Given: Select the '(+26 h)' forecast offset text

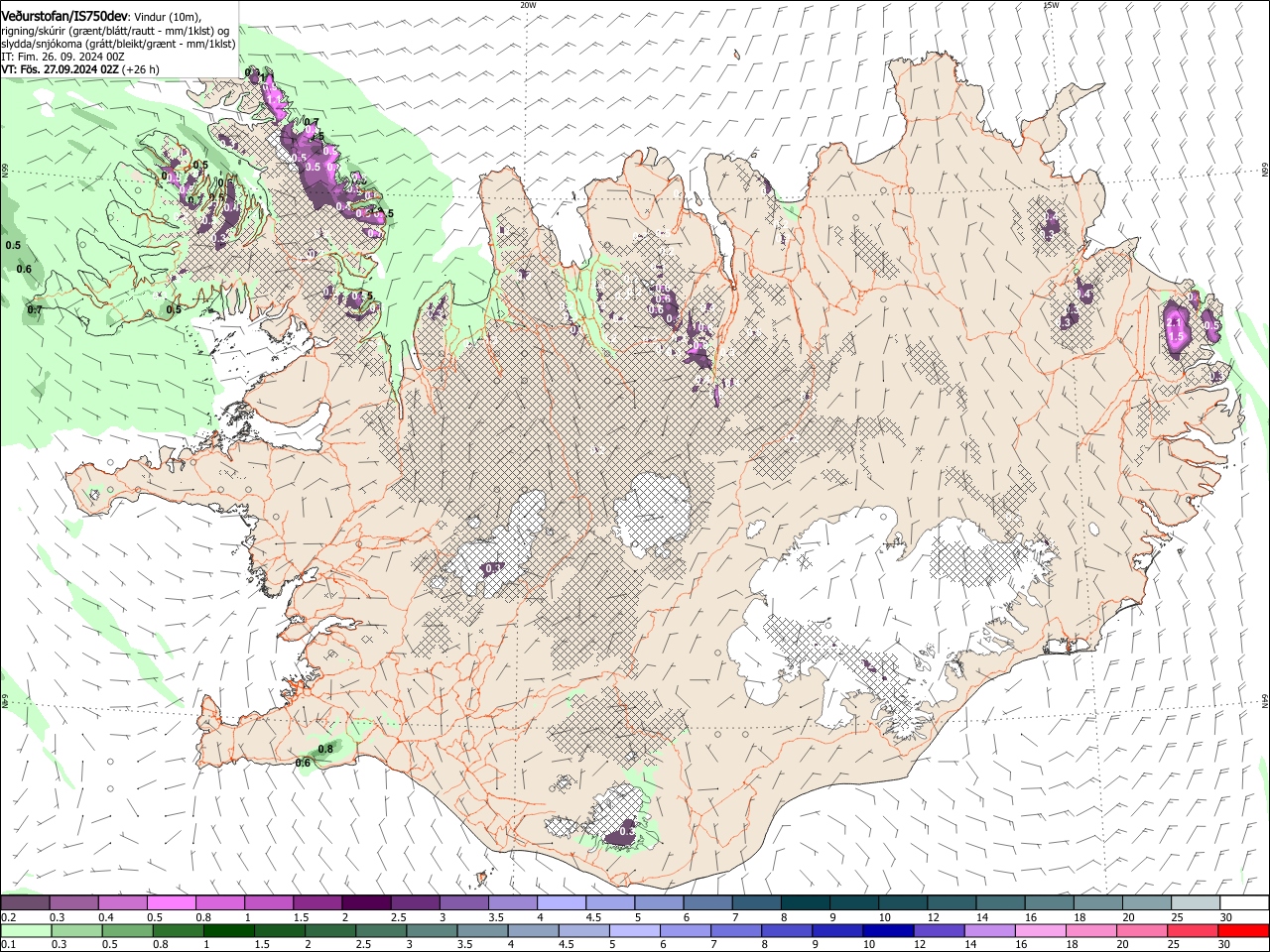Looking at the screenshot, I should point(141,69).
